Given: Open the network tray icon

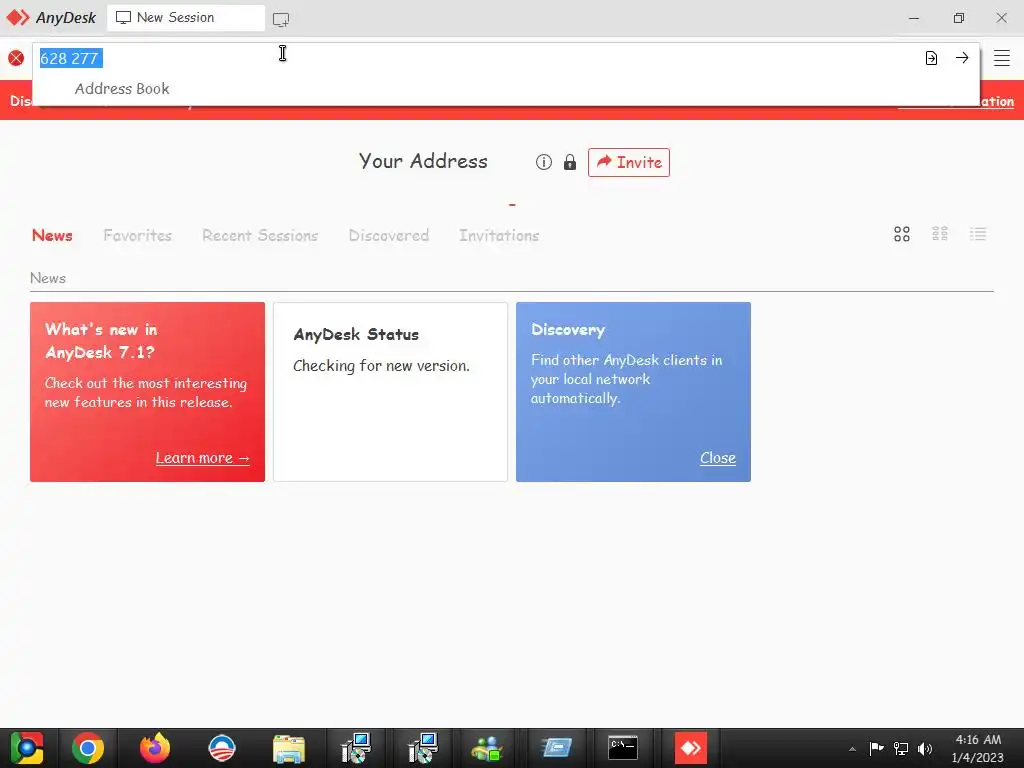Looking at the screenshot, I should tap(901, 748).
